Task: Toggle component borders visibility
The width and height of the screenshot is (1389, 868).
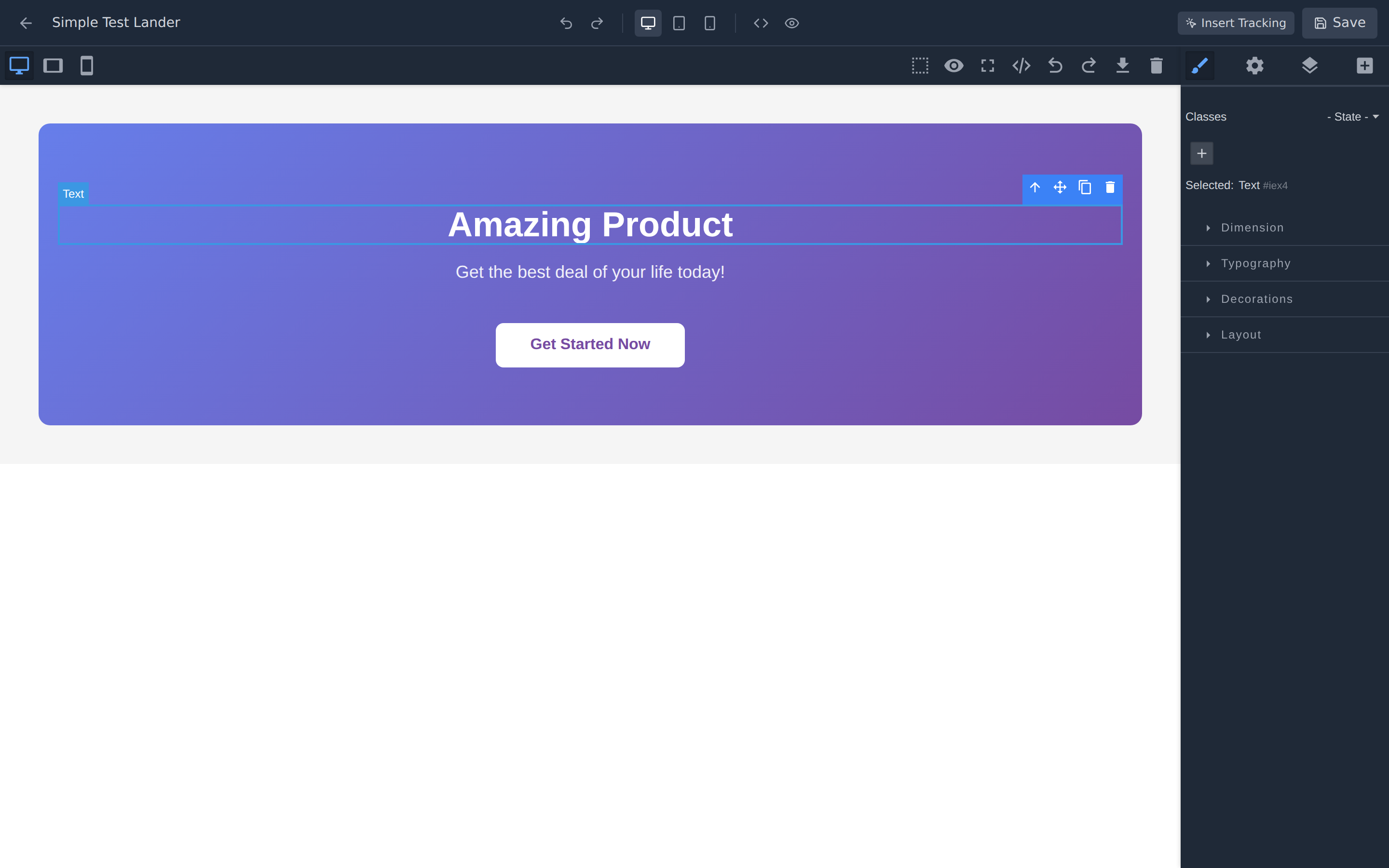Action: coord(920,66)
